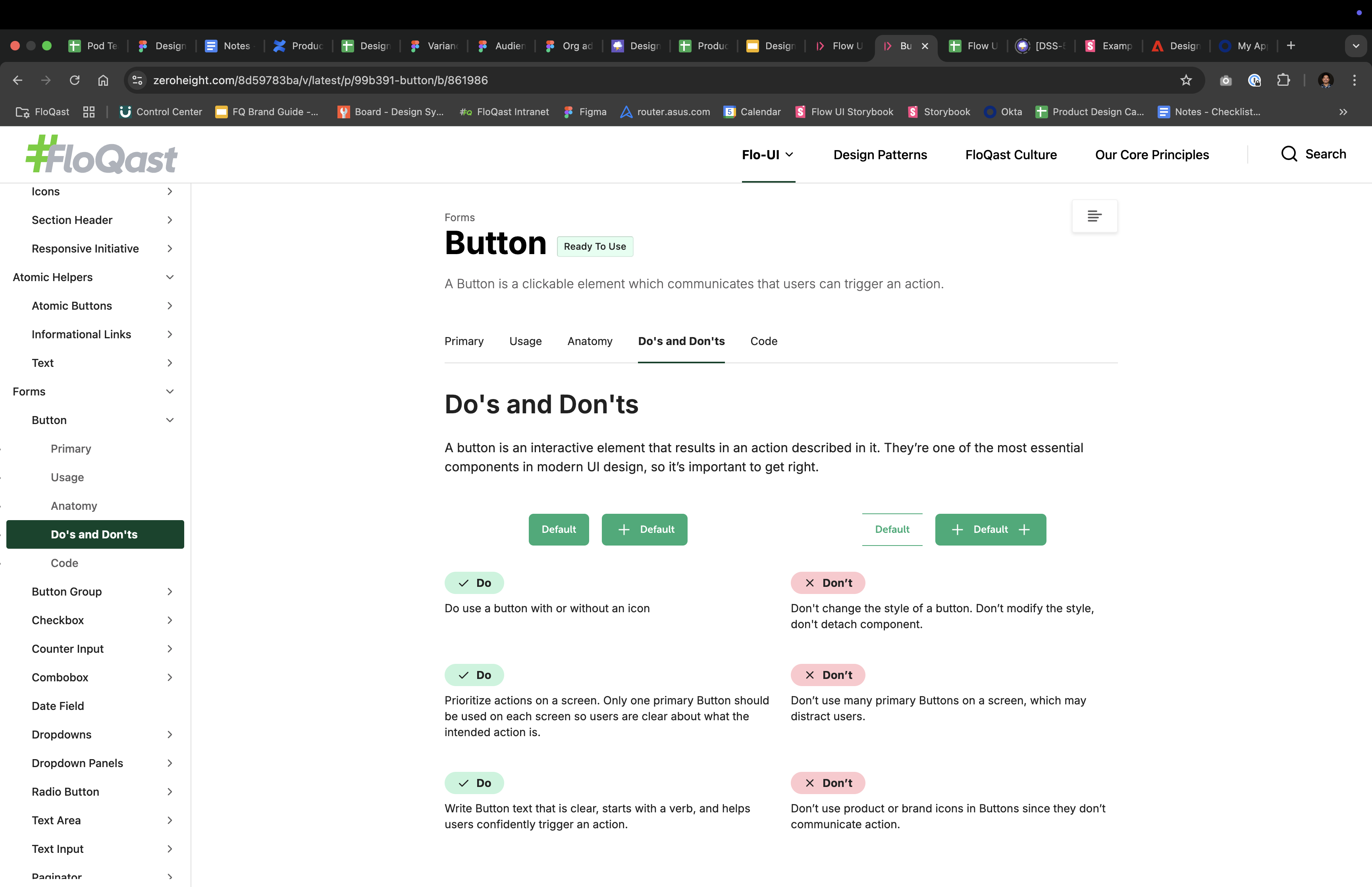Open the Design Patterns navigation link
The width and height of the screenshot is (1372, 887).
pos(880,154)
